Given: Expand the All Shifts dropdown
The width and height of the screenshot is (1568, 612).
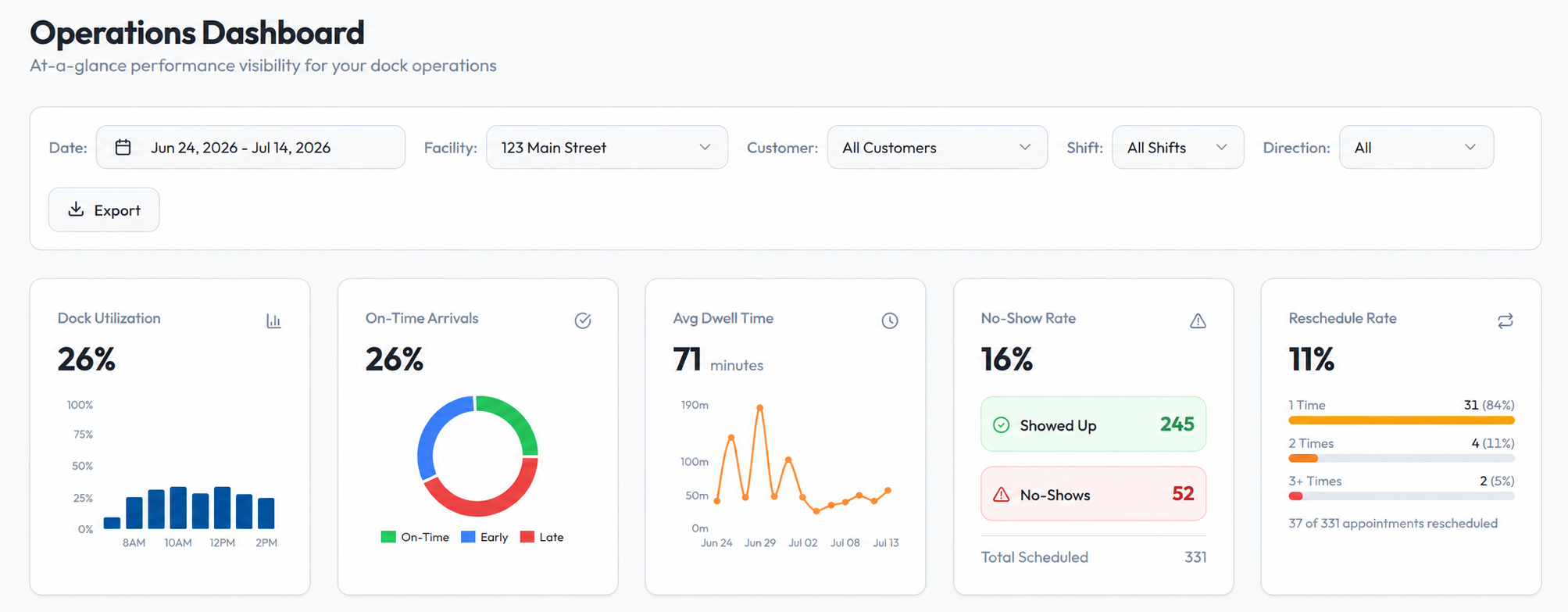Looking at the screenshot, I should [x=1178, y=147].
